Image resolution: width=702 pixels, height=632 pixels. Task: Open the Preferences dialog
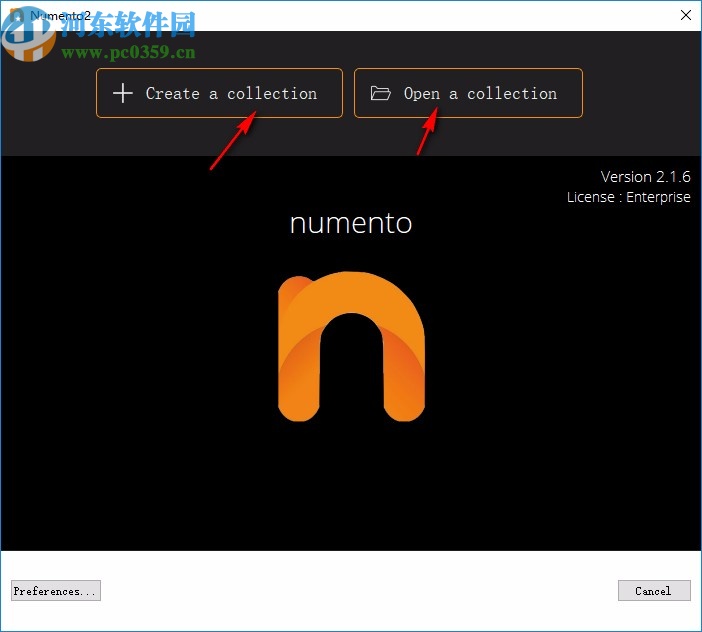pos(56,591)
